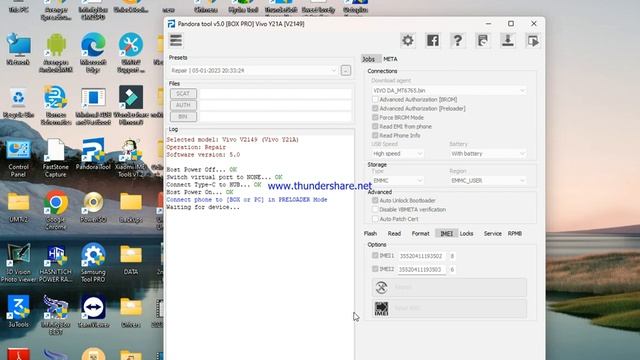The image size is (640, 360).
Task: Toggle Auto Unlock Bootloader checkbox
Action: [375, 200]
